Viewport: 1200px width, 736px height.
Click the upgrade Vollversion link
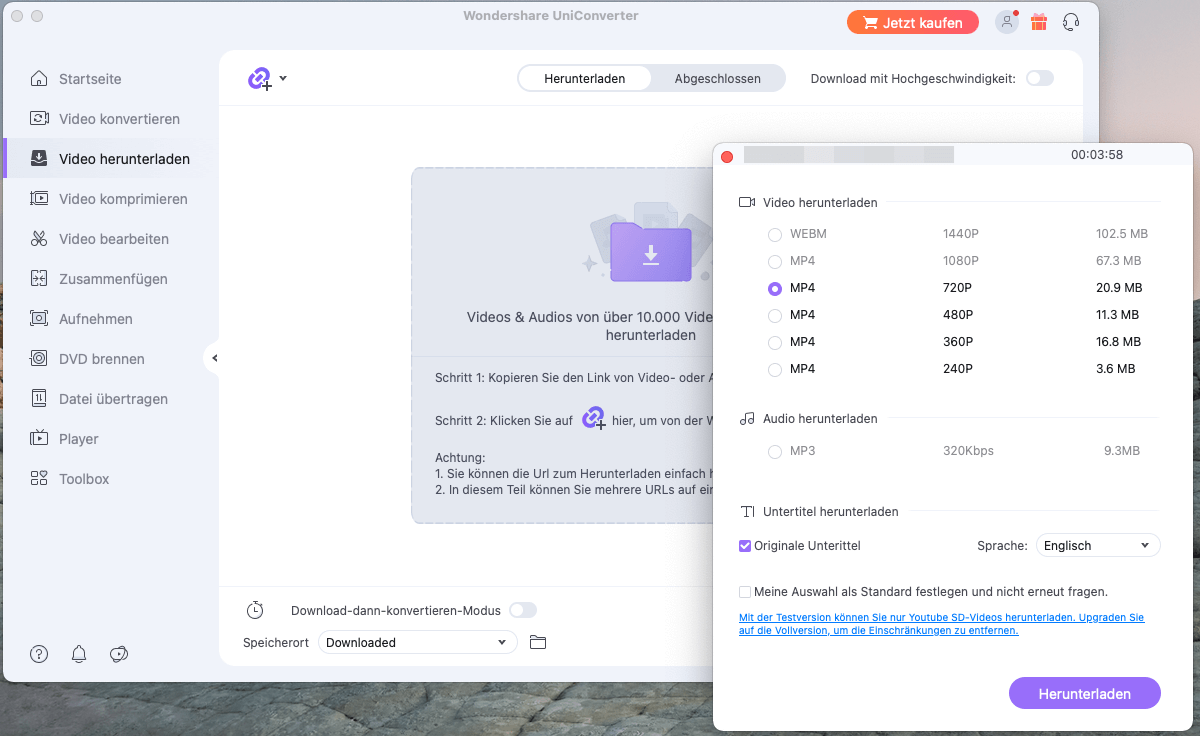941,624
